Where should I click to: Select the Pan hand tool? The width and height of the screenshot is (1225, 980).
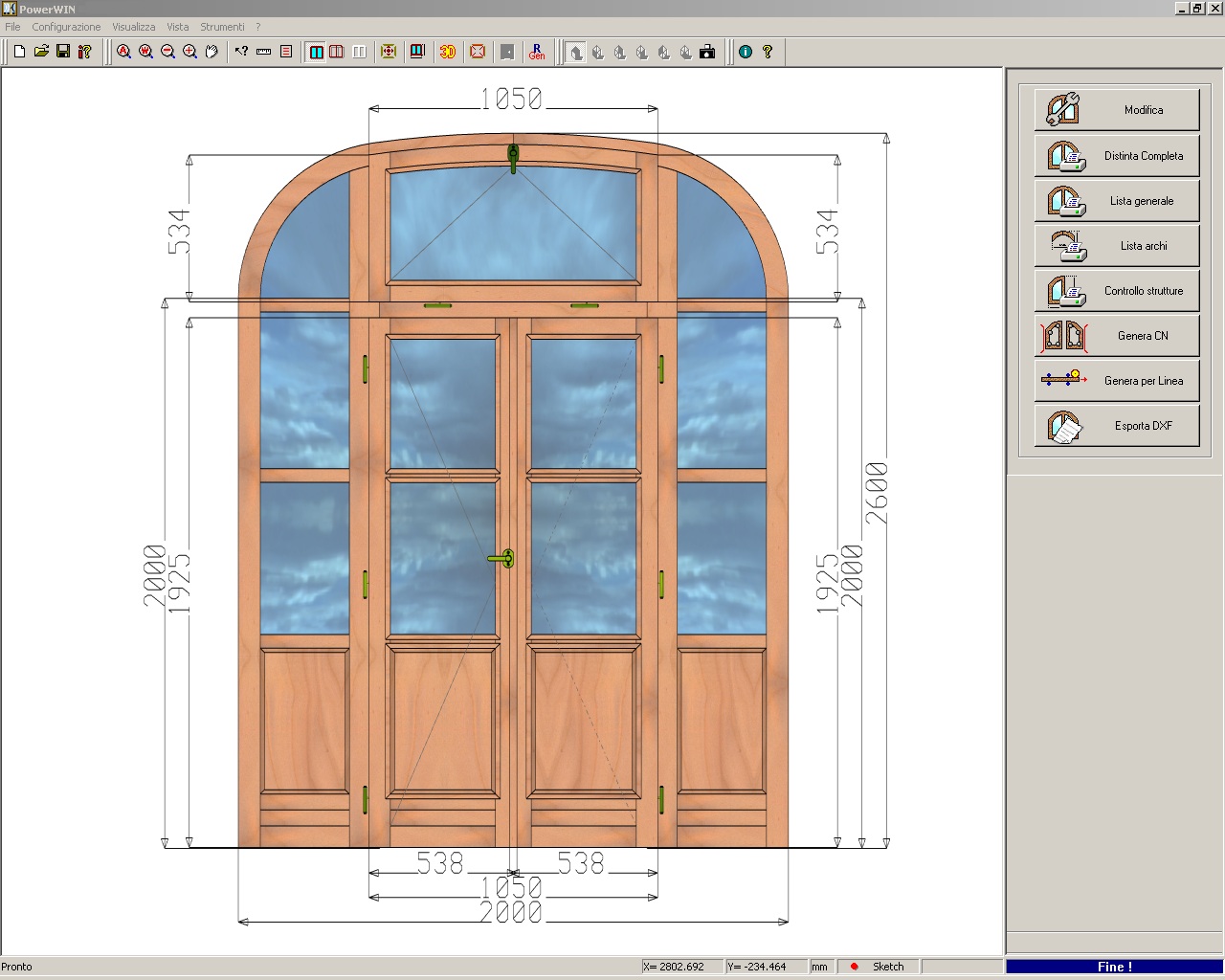click(x=212, y=52)
